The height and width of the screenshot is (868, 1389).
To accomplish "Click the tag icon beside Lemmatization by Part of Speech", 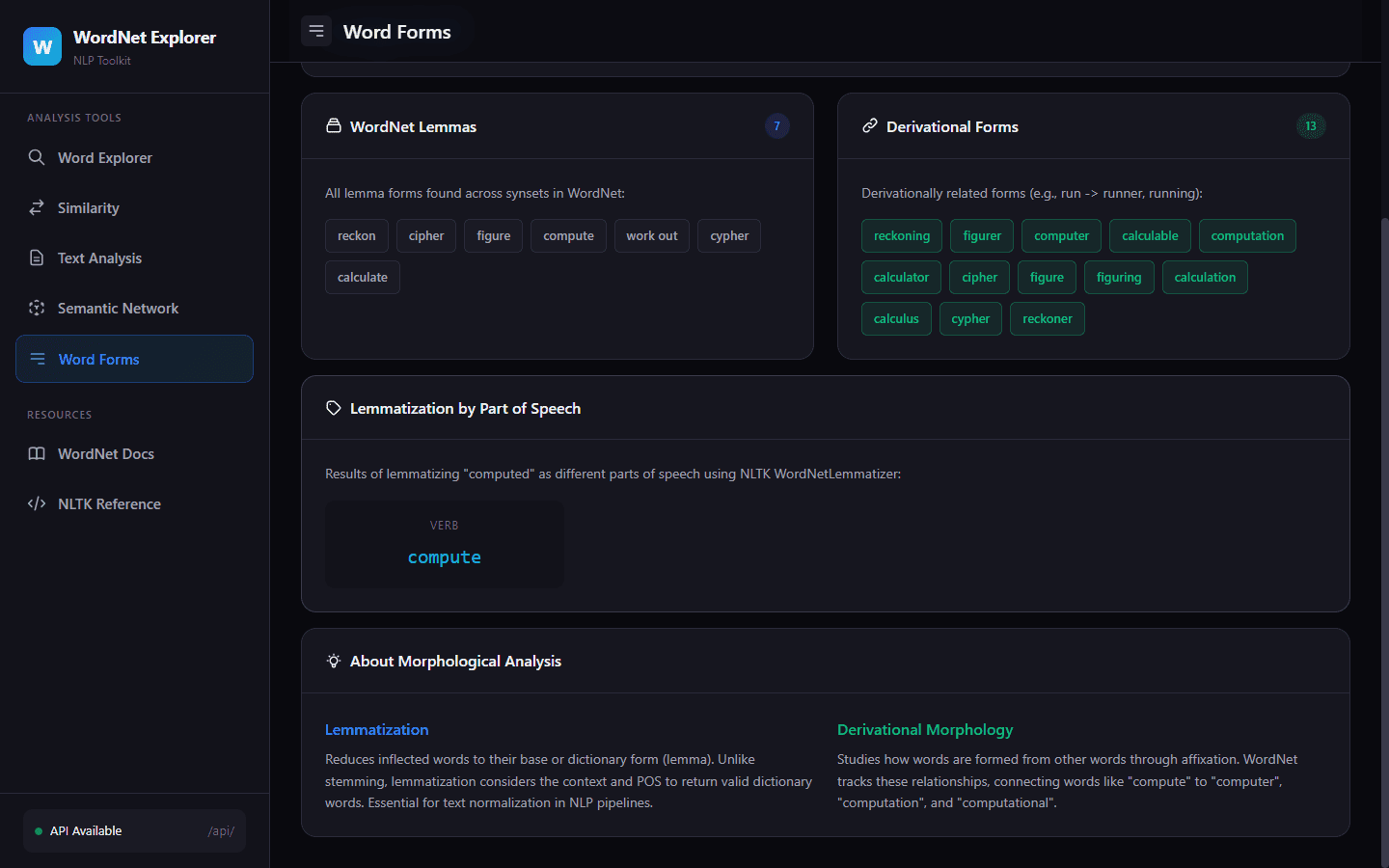I will click(333, 407).
